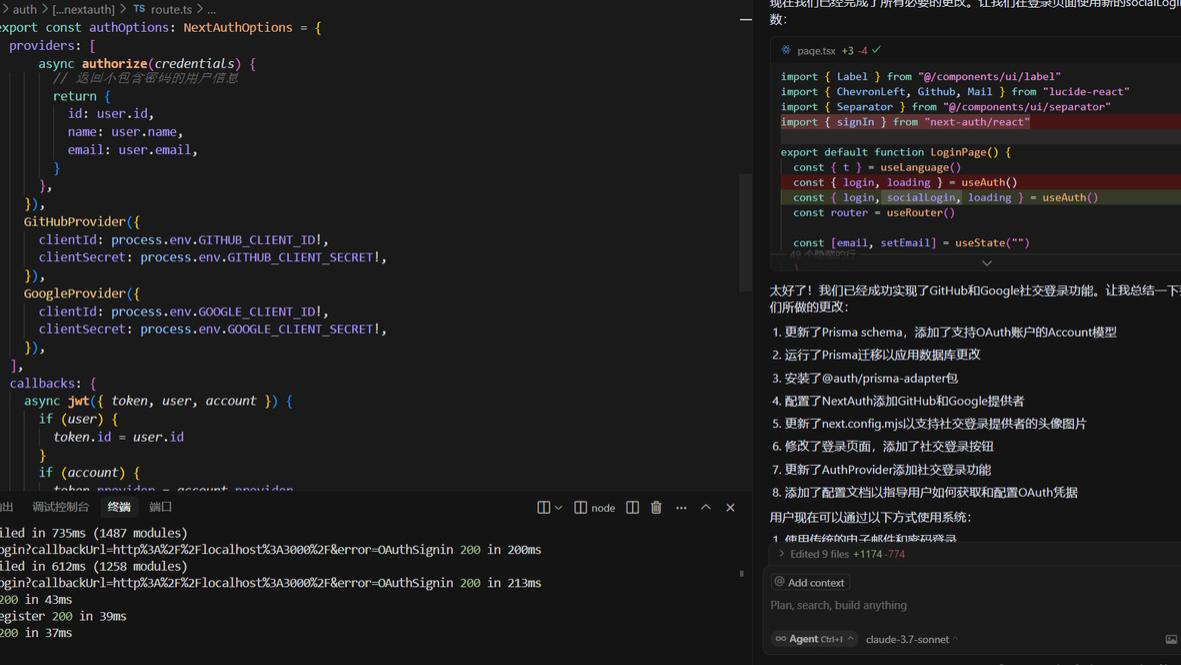Switch to the 调试控制台 tab
The width and height of the screenshot is (1181, 665).
60,507
